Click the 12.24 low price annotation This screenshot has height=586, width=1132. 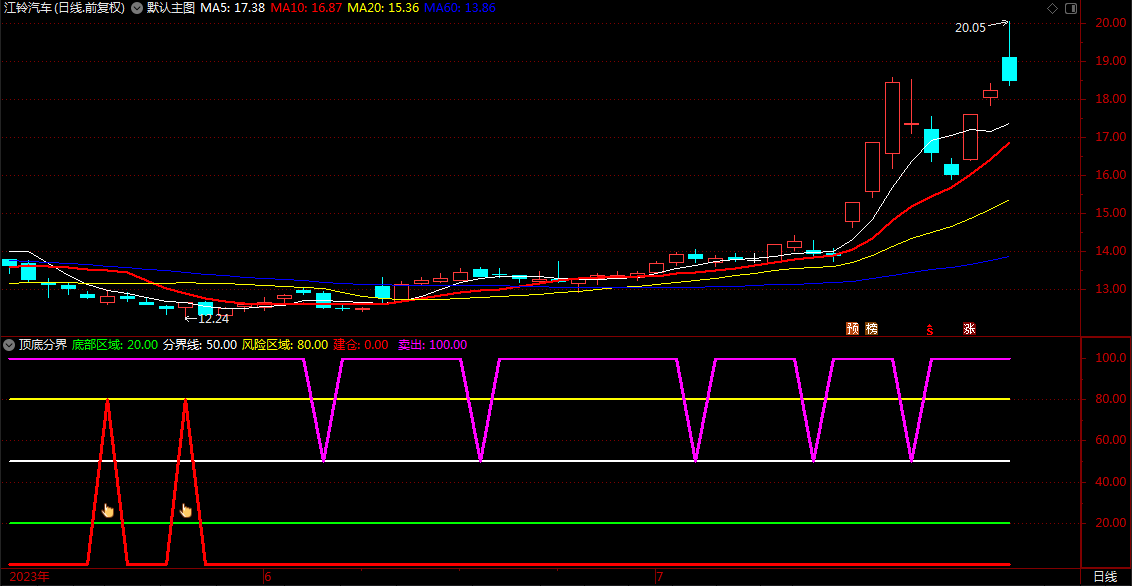(213, 318)
